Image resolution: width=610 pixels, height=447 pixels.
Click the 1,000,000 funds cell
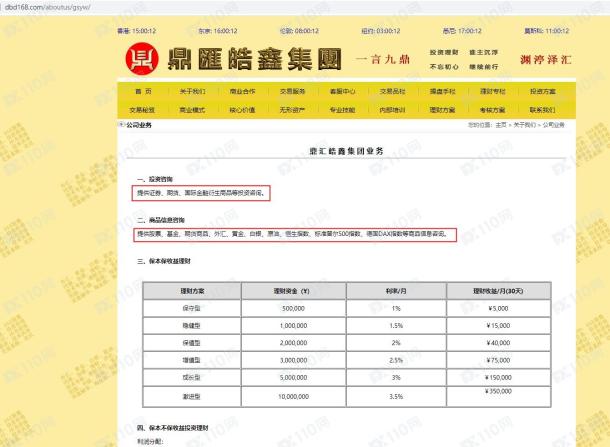pos(293,326)
